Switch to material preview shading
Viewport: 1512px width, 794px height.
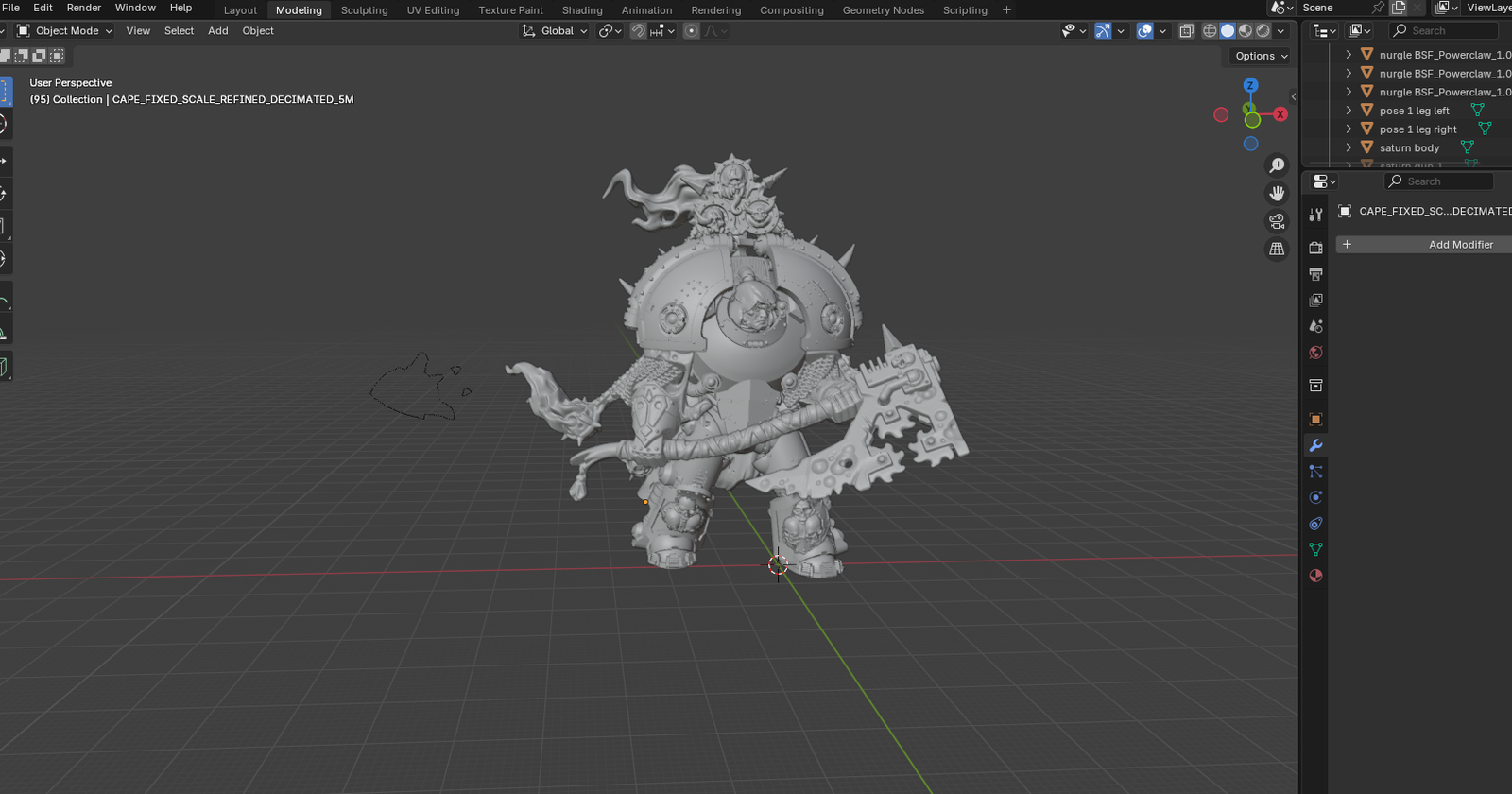tap(1246, 31)
